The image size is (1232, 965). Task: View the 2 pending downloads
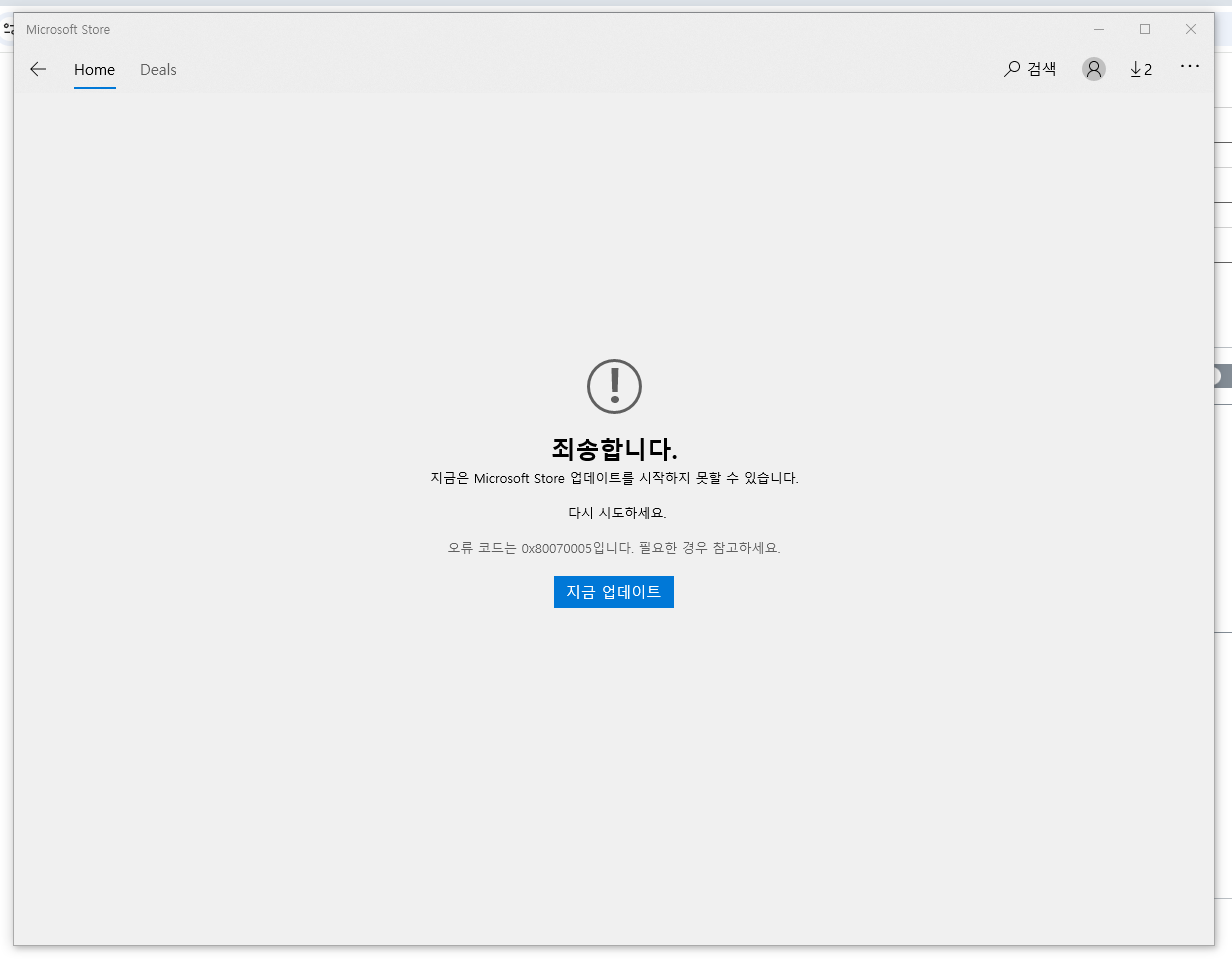1141,69
